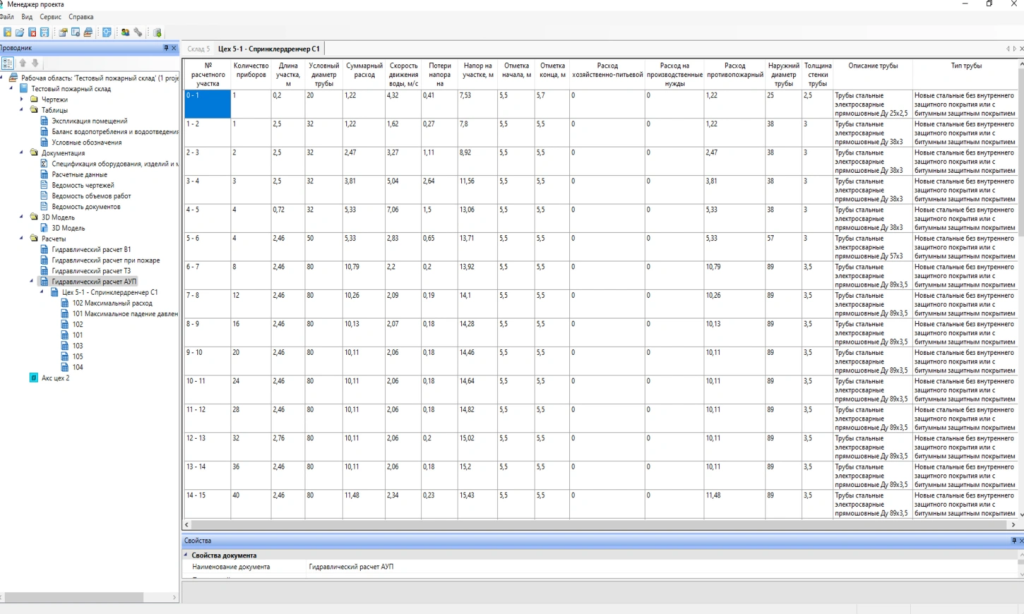Expand the Чертежи folder
1024x614 pixels.
22,100
